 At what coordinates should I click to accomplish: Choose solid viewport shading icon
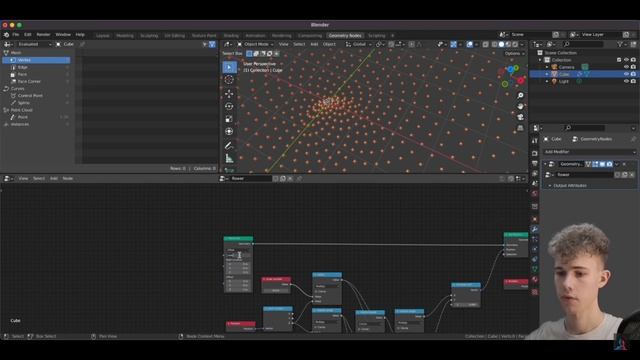501,44
